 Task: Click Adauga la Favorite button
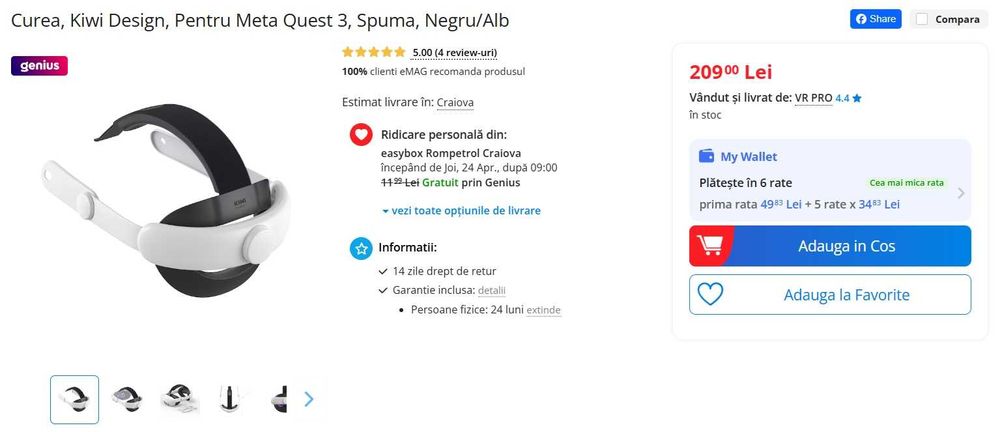tap(846, 295)
